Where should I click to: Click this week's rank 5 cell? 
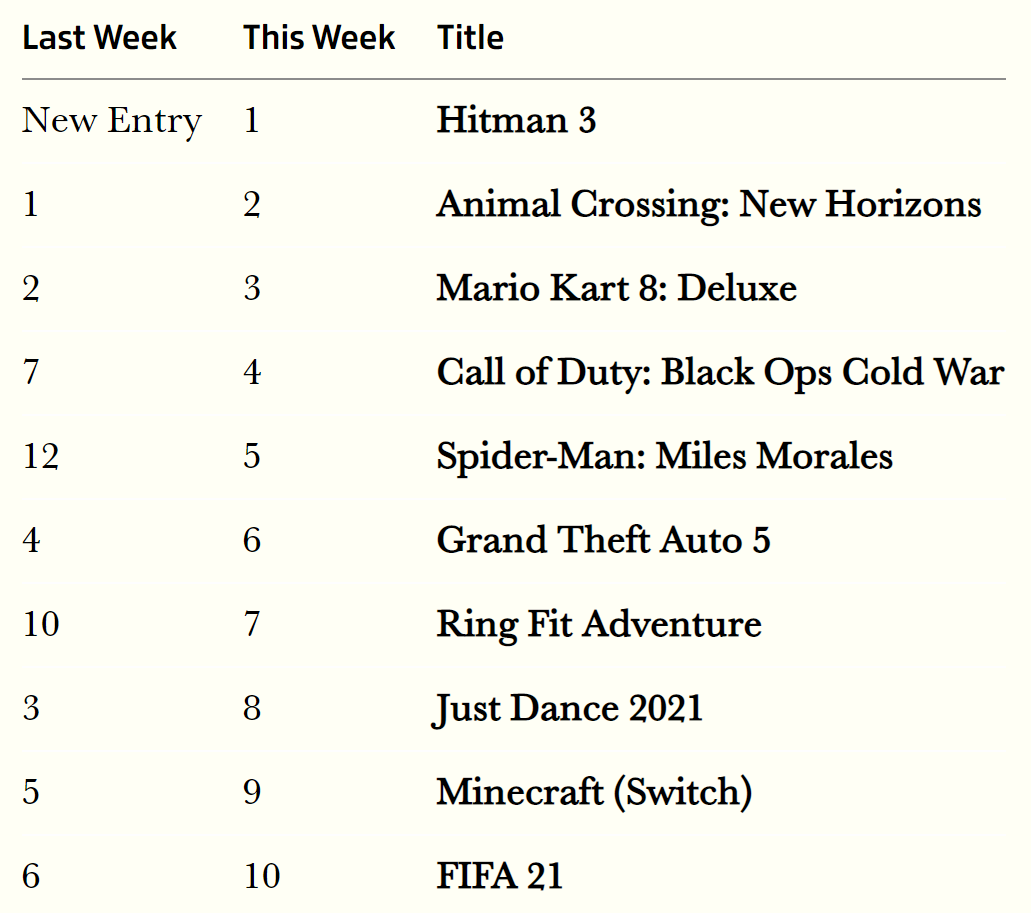point(252,457)
